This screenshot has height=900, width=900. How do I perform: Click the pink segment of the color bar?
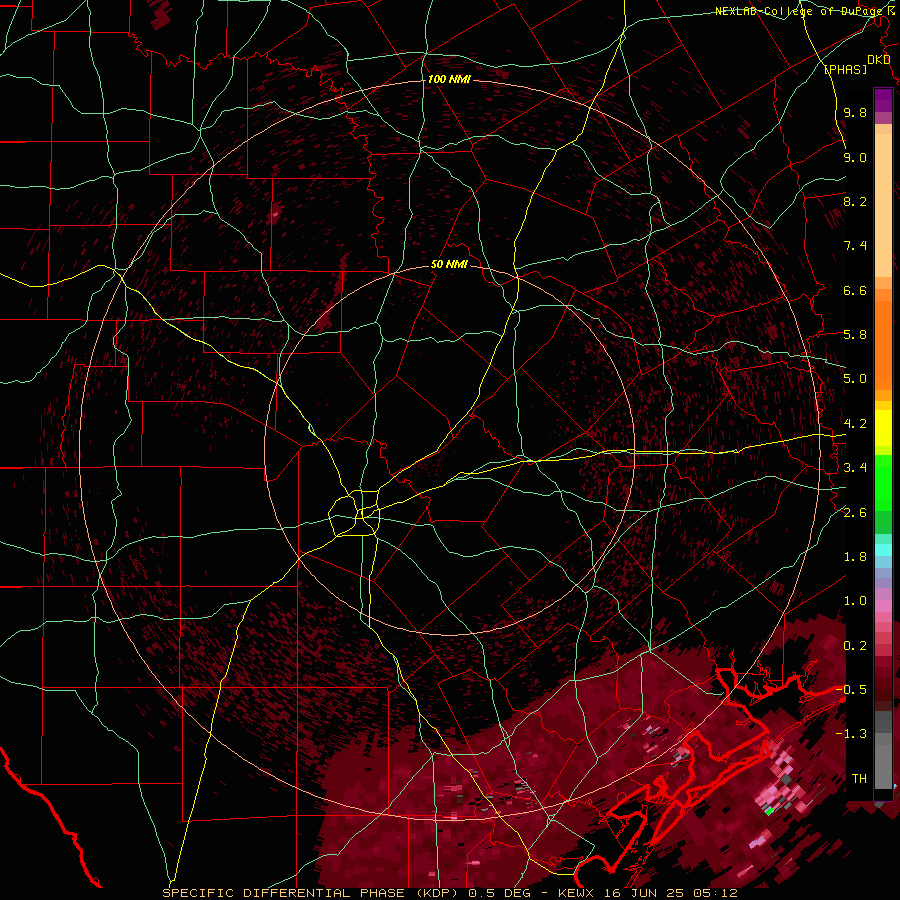(883, 606)
